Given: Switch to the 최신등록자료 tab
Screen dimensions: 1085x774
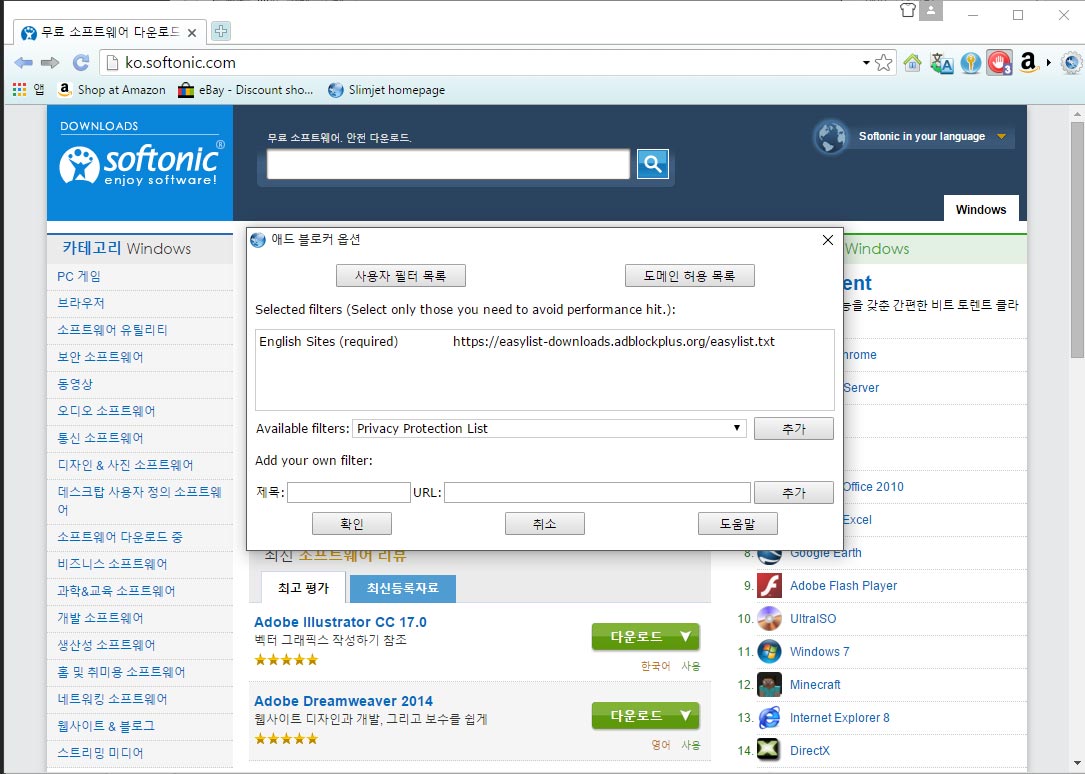Looking at the screenshot, I should pyautogui.click(x=402, y=588).
